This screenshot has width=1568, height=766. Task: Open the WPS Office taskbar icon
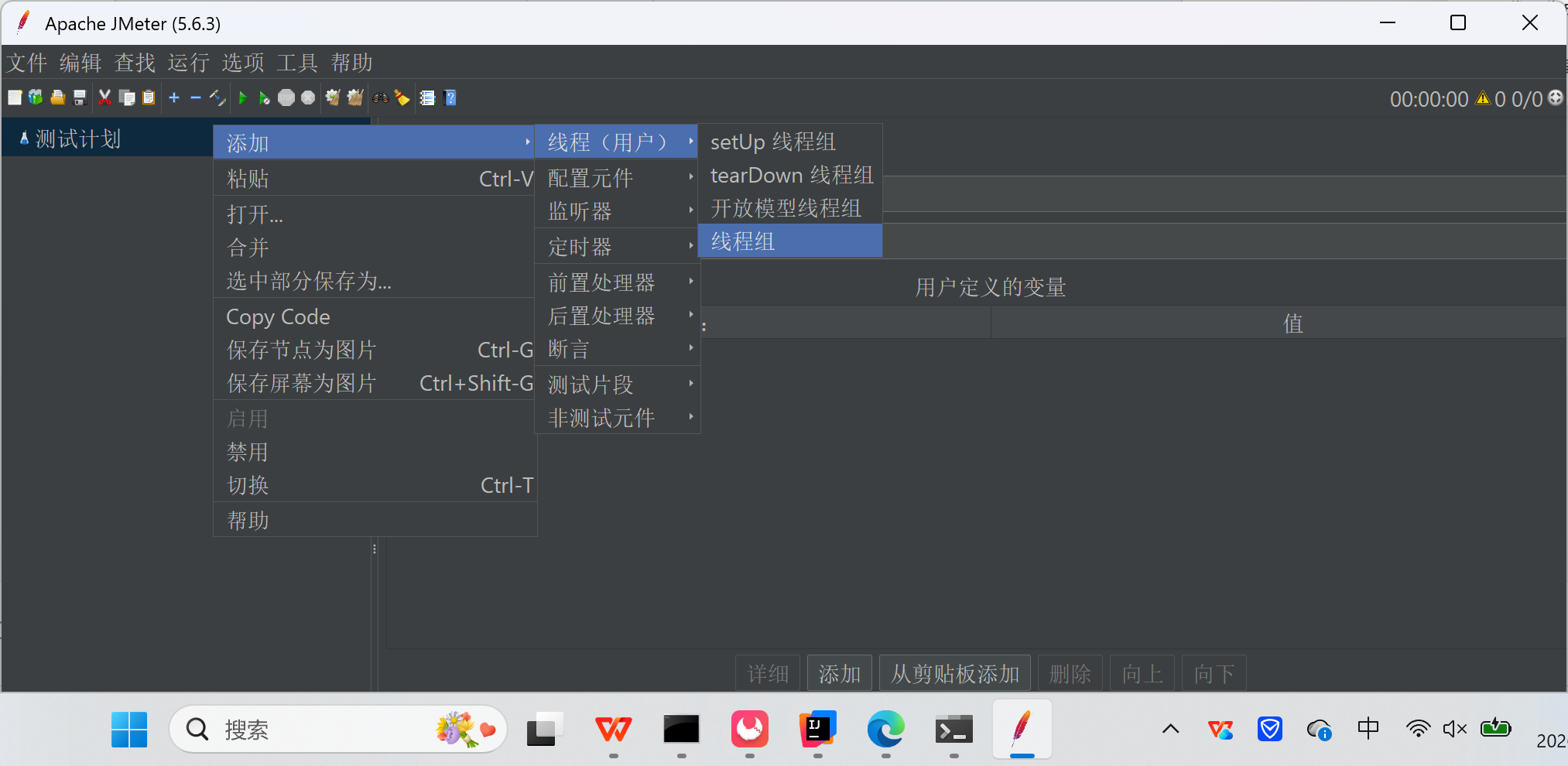(613, 730)
